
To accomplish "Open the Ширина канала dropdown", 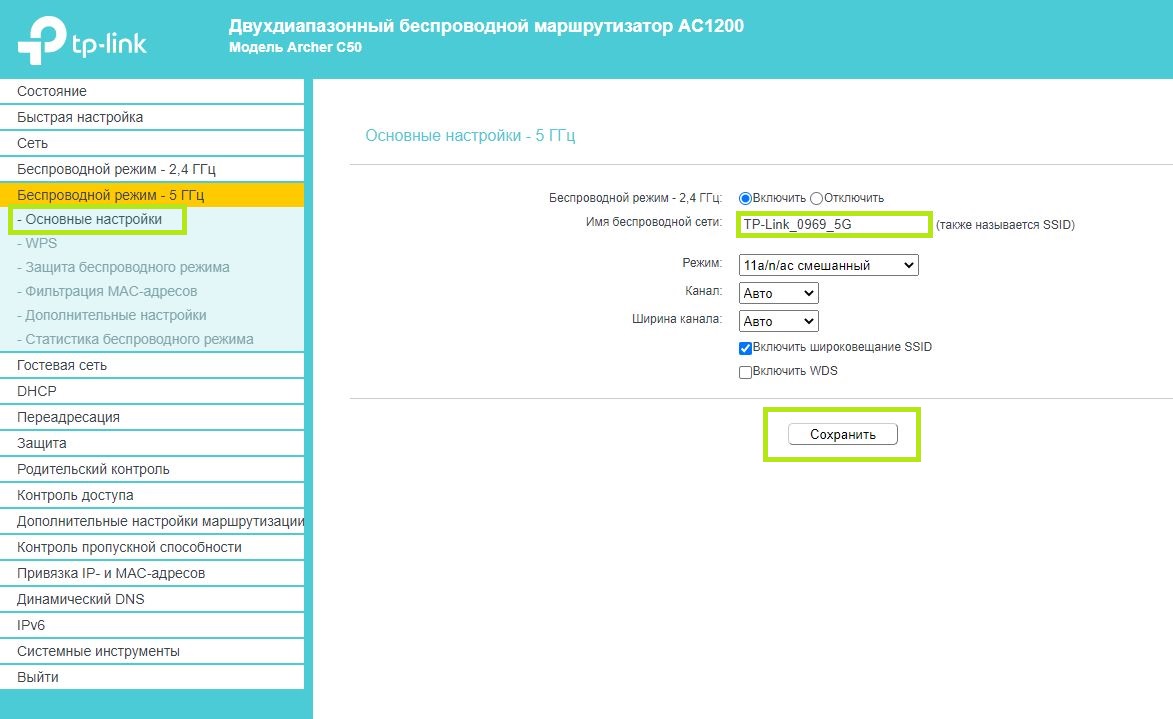I will coord(778,321).
